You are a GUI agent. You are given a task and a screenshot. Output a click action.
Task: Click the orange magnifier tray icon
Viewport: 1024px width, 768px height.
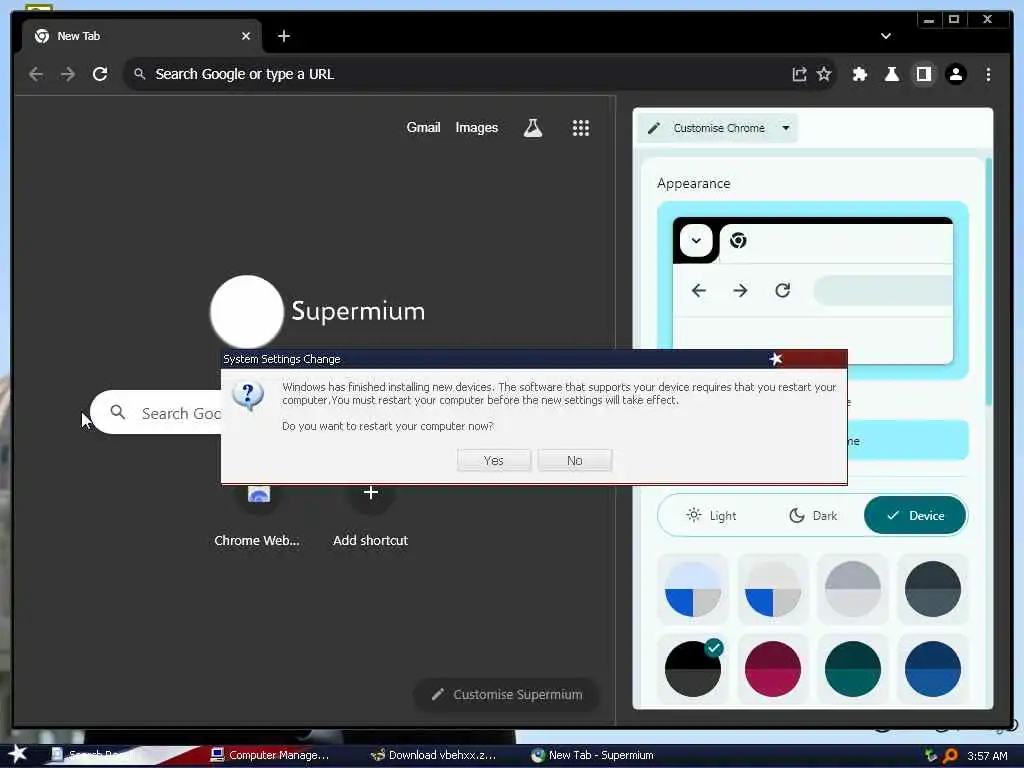[951, 756]
